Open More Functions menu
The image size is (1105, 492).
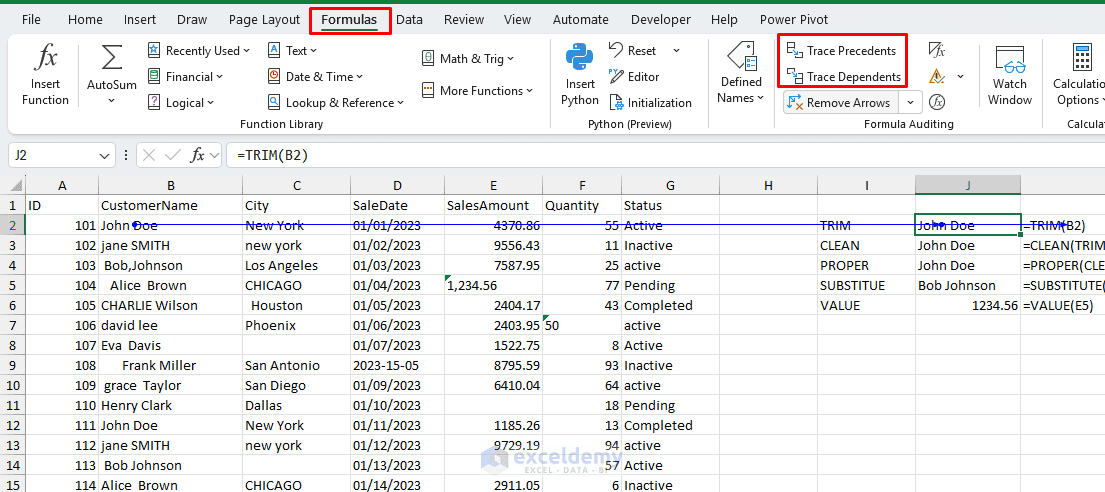coord(477,91)
